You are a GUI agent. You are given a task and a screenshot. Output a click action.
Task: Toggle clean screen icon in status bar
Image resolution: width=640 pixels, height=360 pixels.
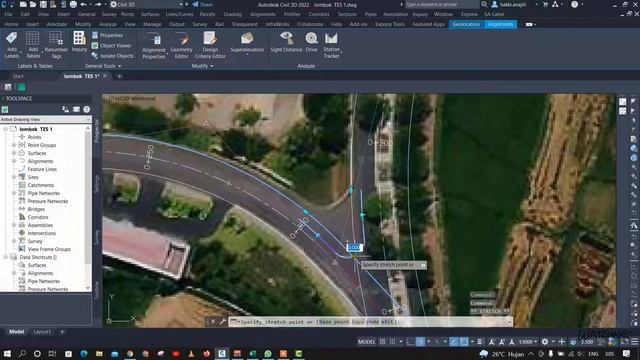coord(624,342)
